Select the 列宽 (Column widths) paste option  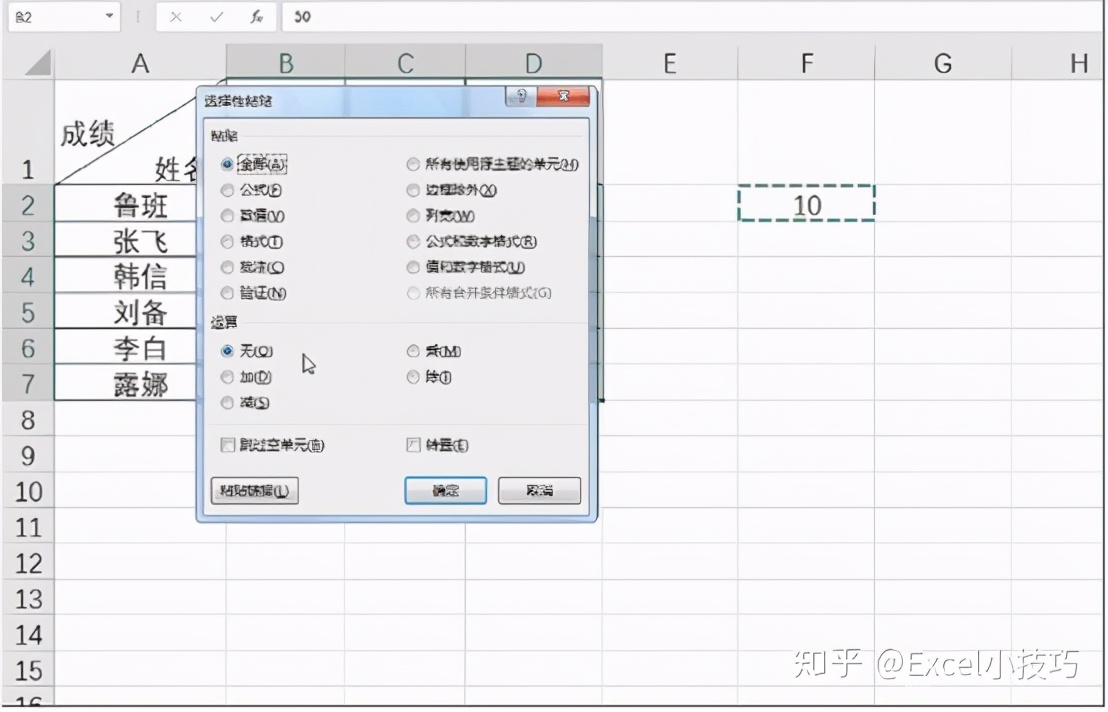(x=413, y=215)
